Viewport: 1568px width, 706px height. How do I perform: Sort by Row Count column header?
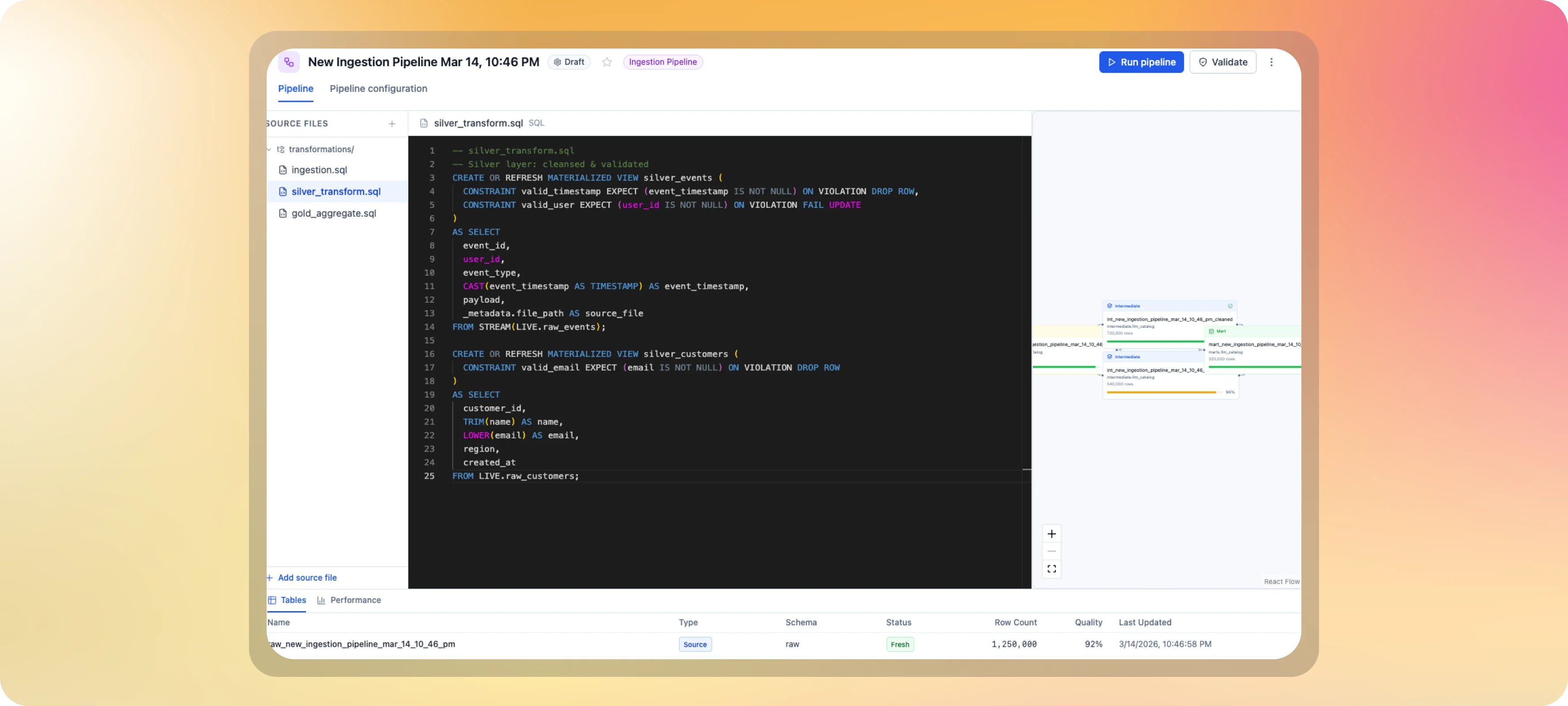pos(1015,623)
